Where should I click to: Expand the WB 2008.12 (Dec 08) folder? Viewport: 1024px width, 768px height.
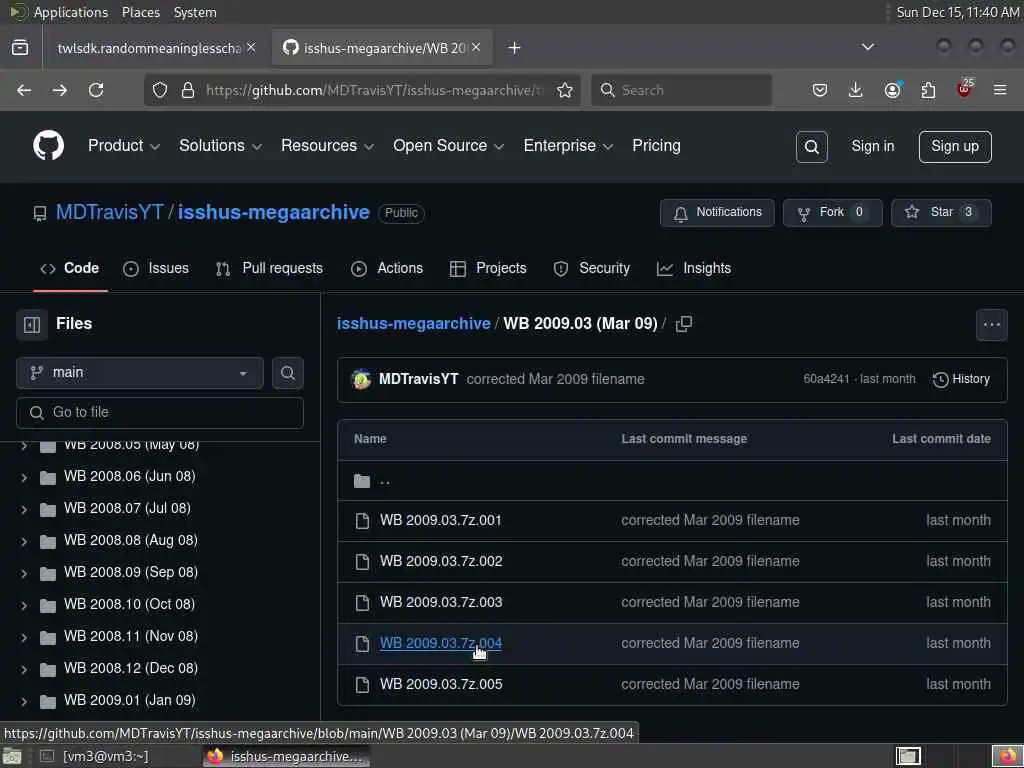click(24, 669)
